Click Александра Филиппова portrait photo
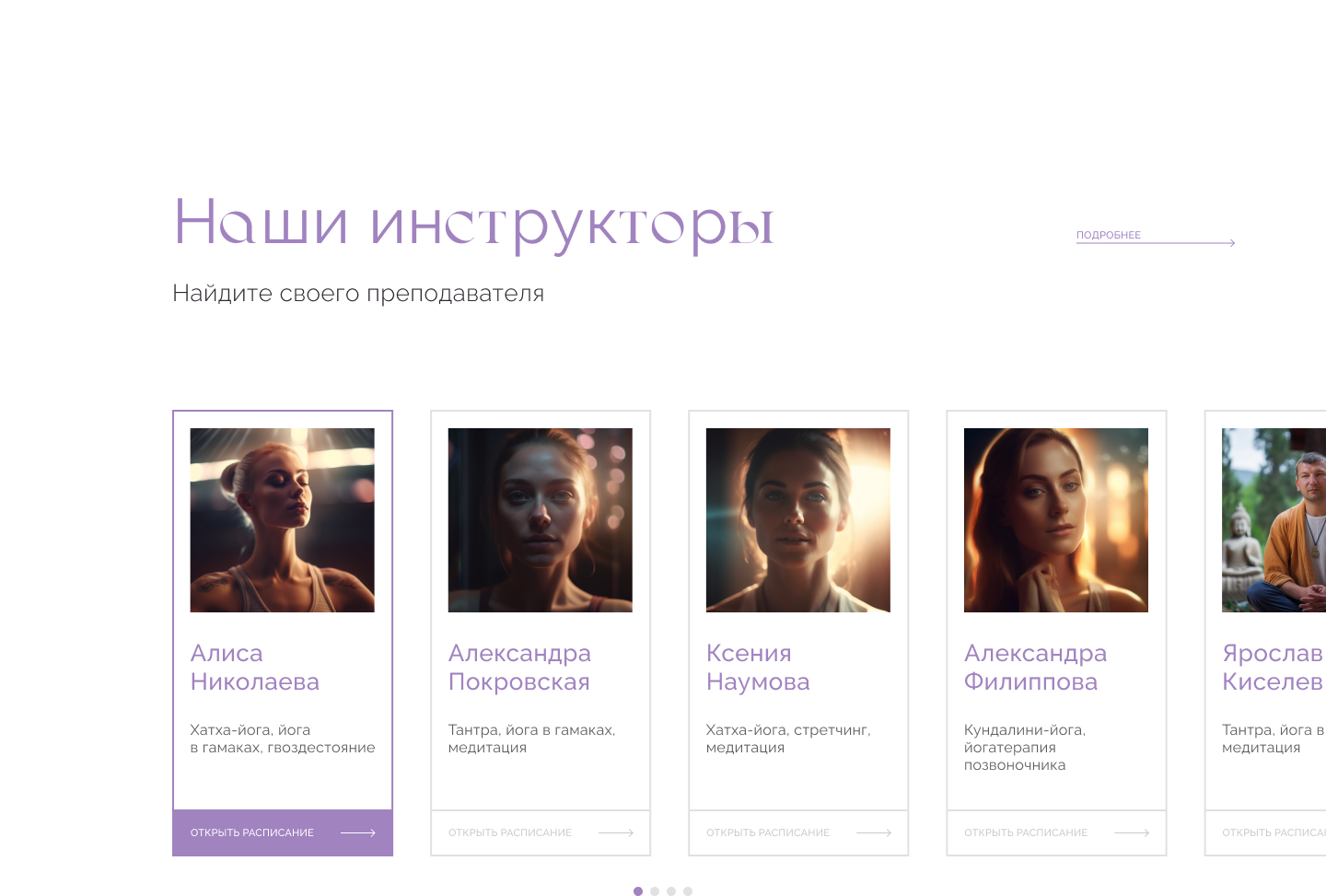This screenshot has width=1326, height=896. pyautogui.click(x=1056, y=520)
